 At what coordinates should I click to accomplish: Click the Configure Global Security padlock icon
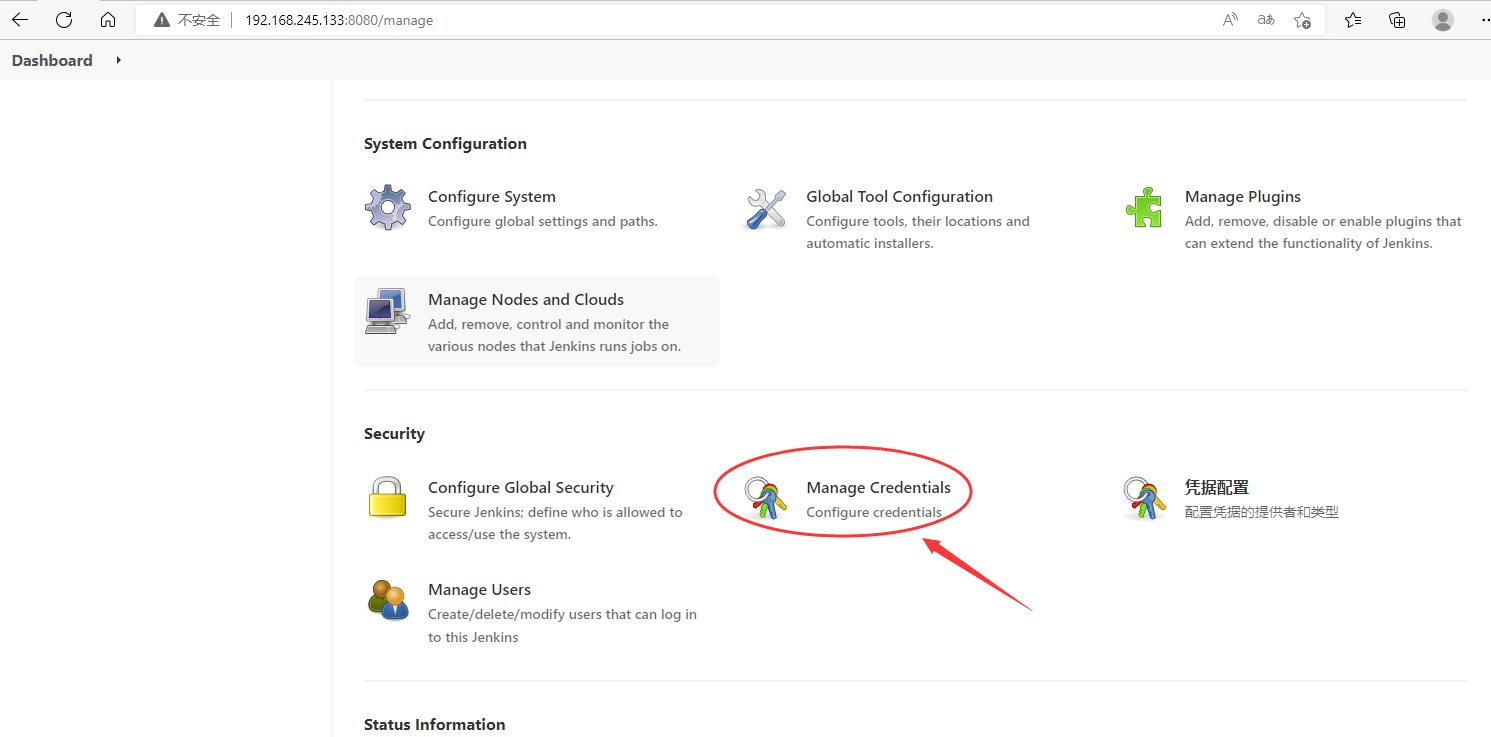(x=387, y=497)
